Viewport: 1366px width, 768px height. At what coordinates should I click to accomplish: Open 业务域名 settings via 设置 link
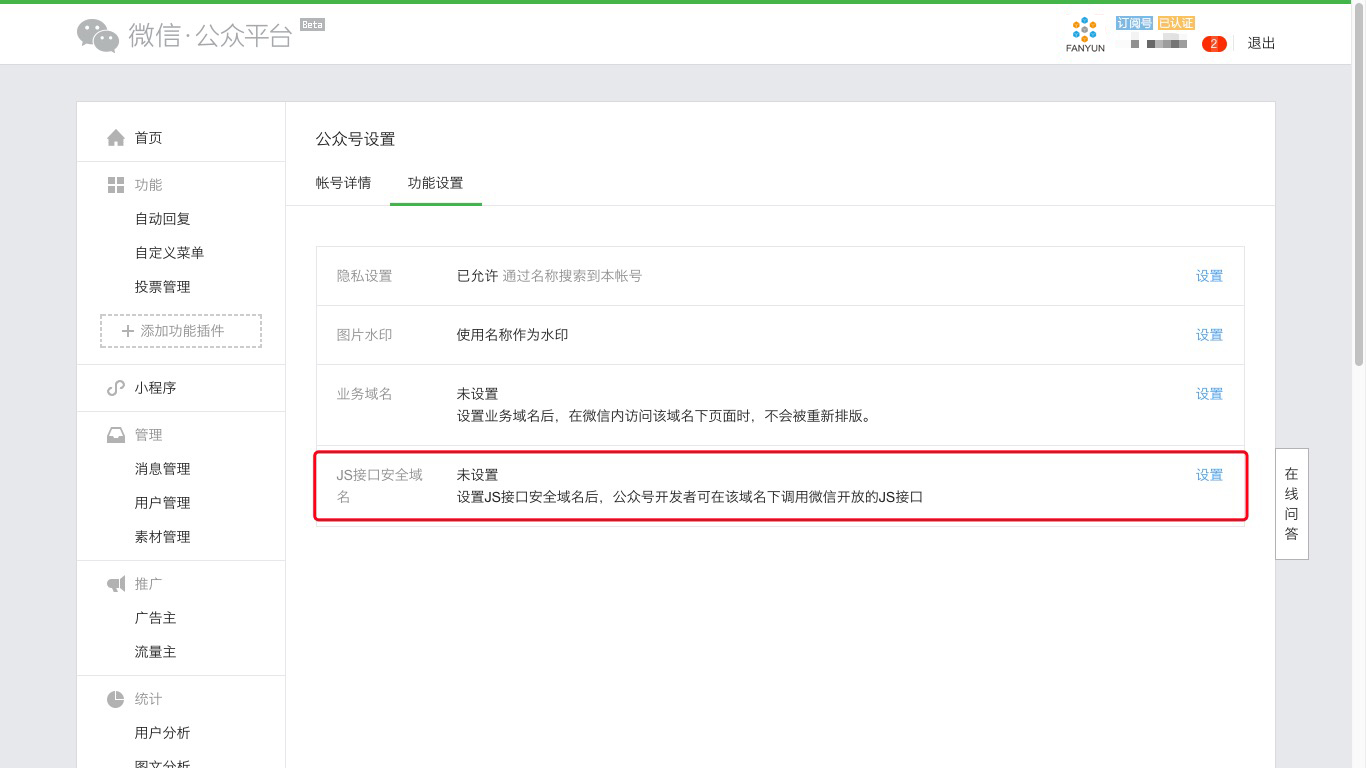click(x=1208, y=394)
